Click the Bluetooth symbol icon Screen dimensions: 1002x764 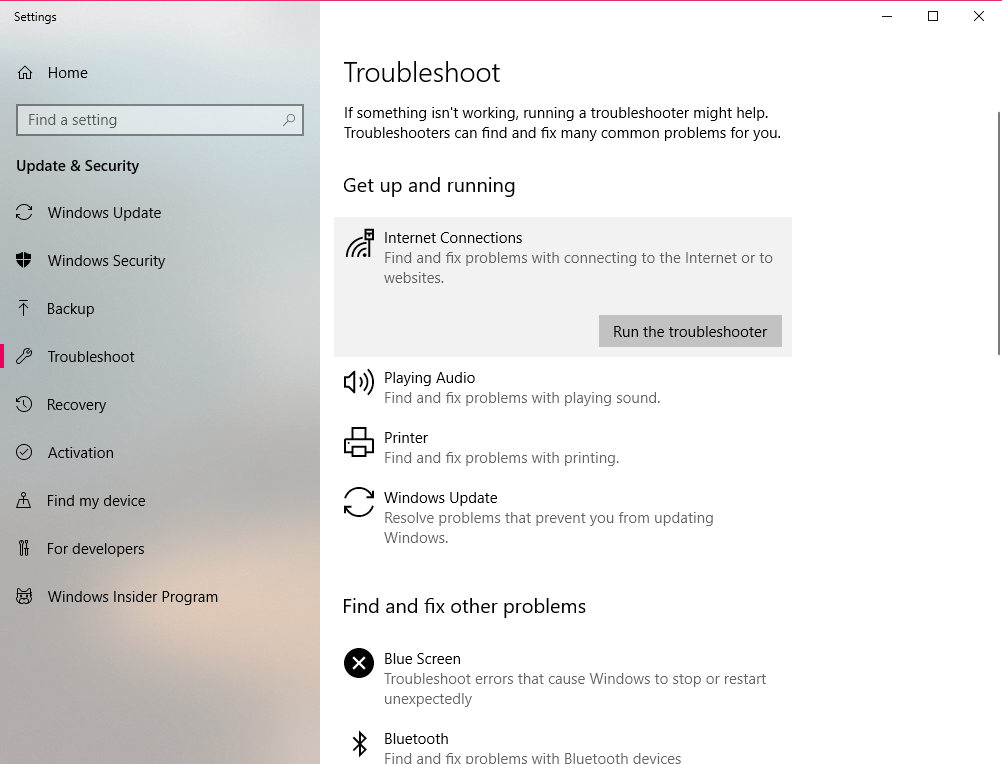tap(360, 744)
